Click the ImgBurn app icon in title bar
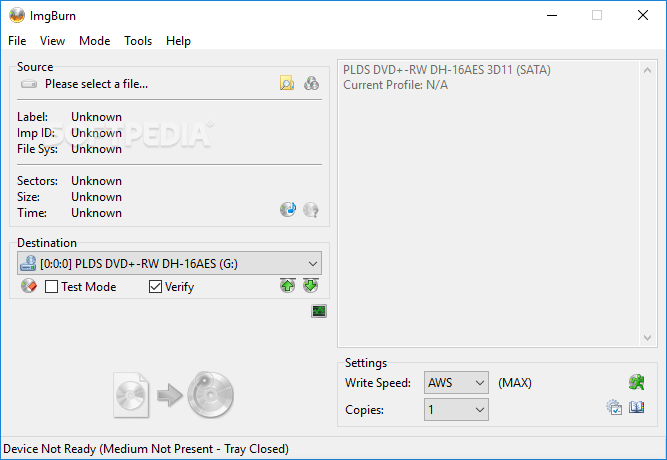 pyautogui.click(x=17, y=16)
